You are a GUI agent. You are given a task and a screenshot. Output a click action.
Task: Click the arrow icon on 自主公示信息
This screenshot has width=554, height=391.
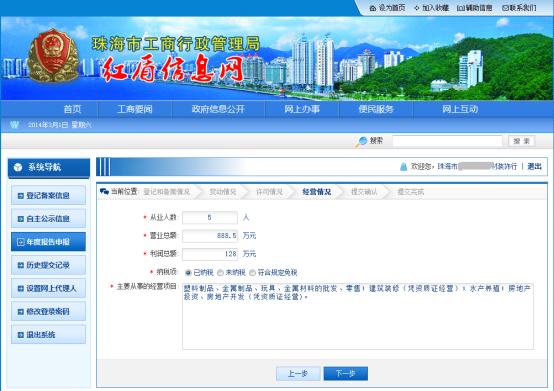21,219
